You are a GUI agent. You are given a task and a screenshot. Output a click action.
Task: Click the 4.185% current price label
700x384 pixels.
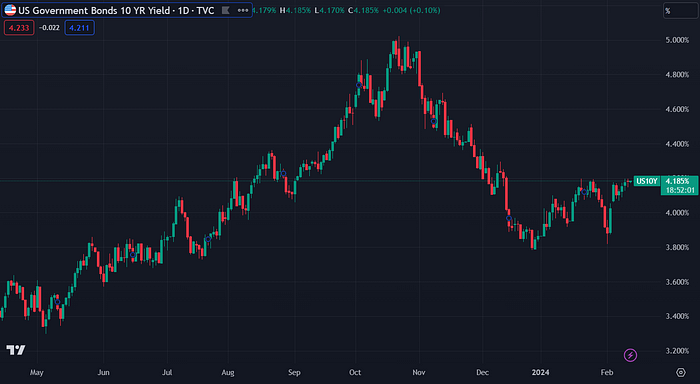point(677,181)
